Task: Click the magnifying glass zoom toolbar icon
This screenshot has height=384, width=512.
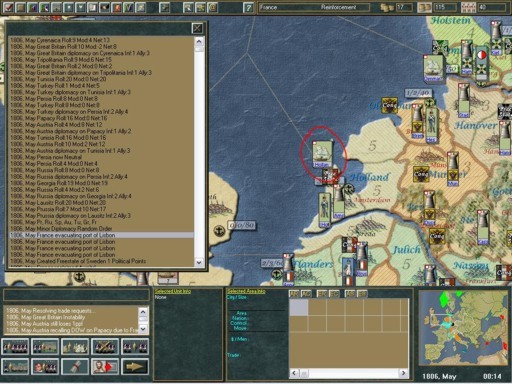Action: [188, 7]
